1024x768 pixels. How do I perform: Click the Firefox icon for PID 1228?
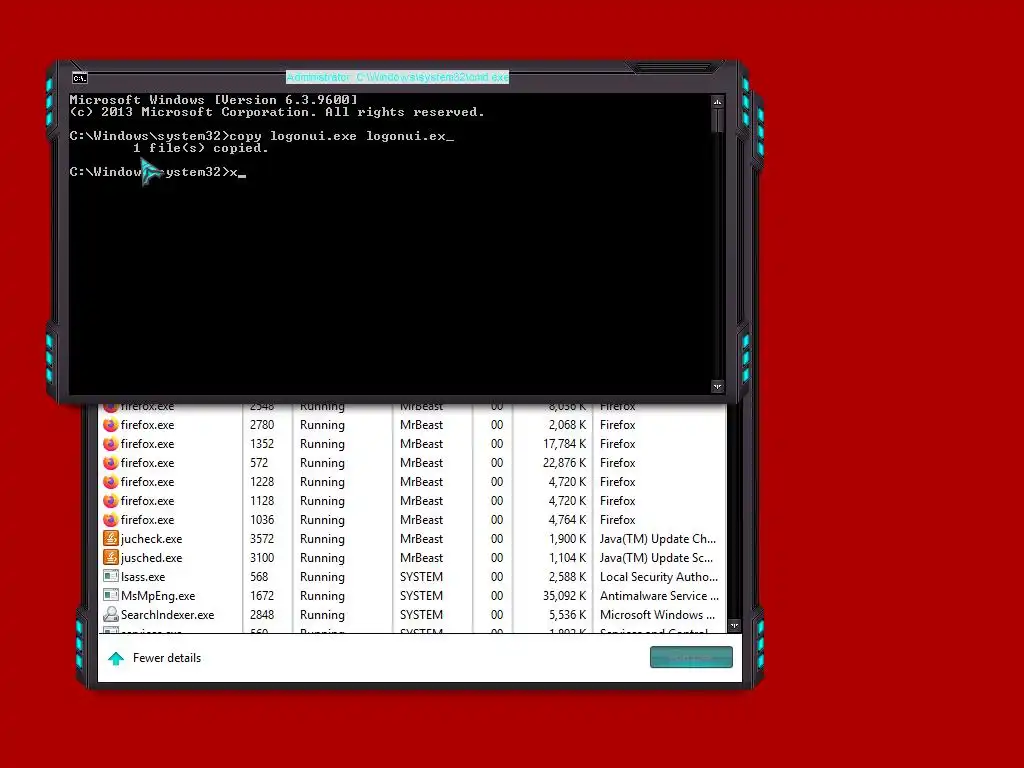tap(110, 481)
